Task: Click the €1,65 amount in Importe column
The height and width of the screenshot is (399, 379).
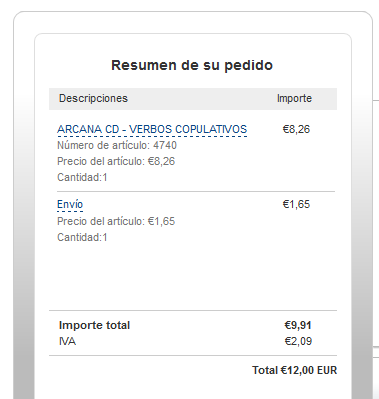Action: pyautogui.click(x=296, y=204)
